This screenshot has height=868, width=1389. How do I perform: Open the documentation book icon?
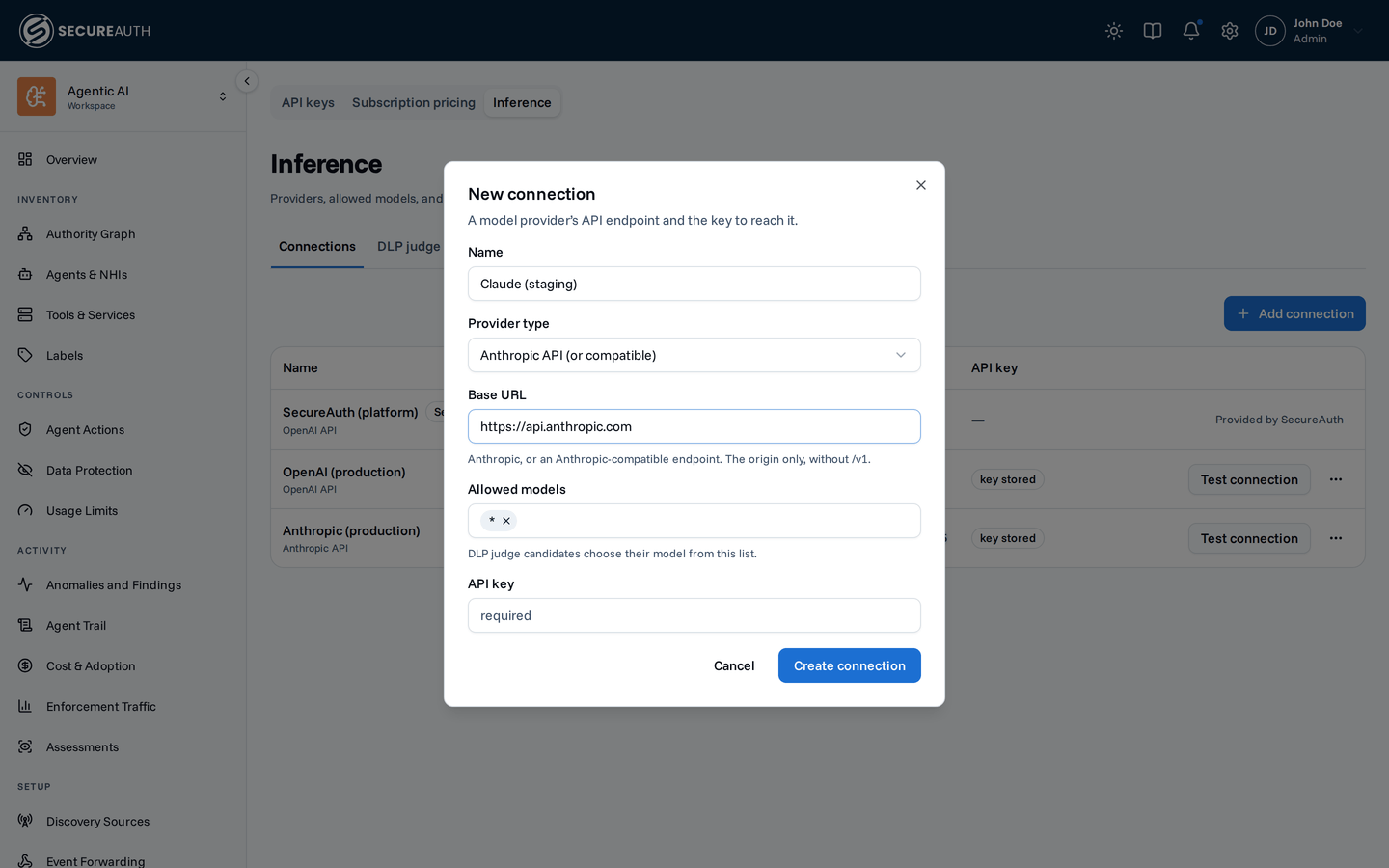tap(1153, 31)
